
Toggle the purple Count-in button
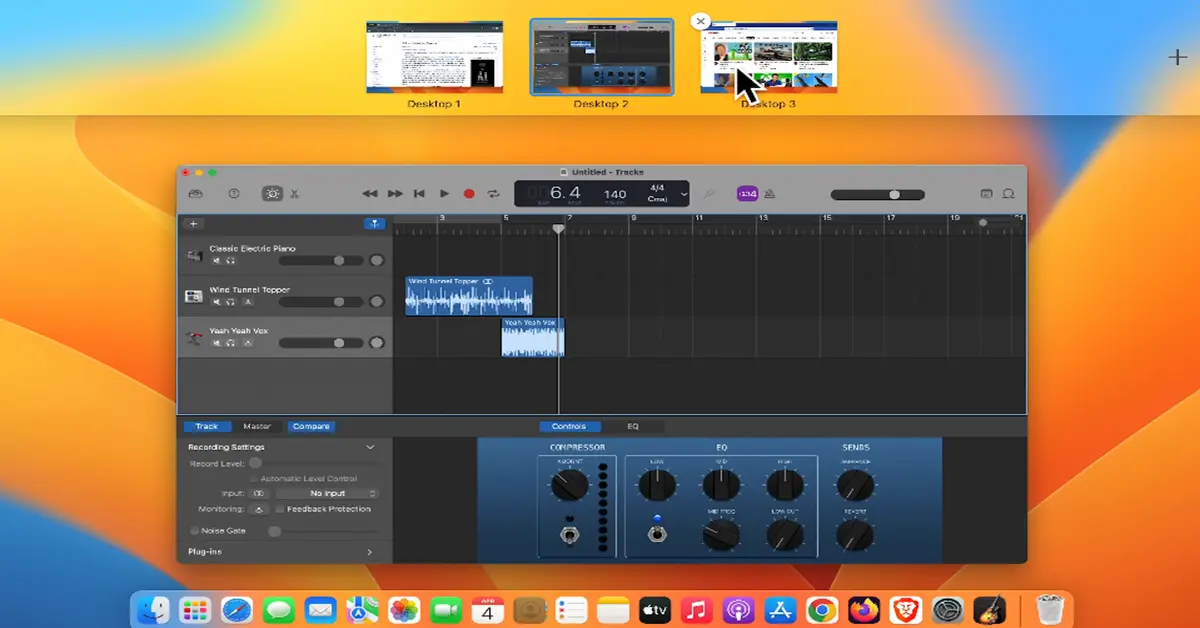(747, 194)
